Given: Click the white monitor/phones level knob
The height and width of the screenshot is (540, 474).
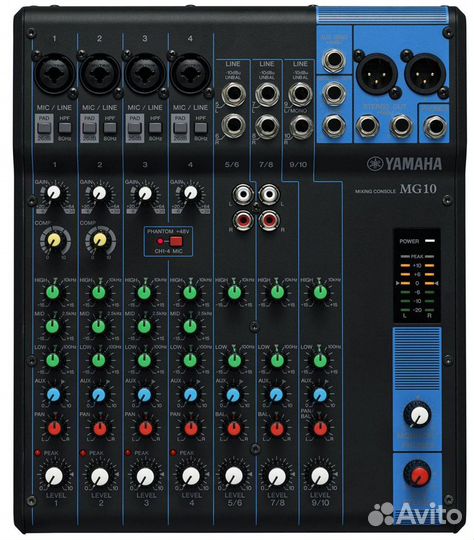Looking at the screenshot, I should [418, 415].
